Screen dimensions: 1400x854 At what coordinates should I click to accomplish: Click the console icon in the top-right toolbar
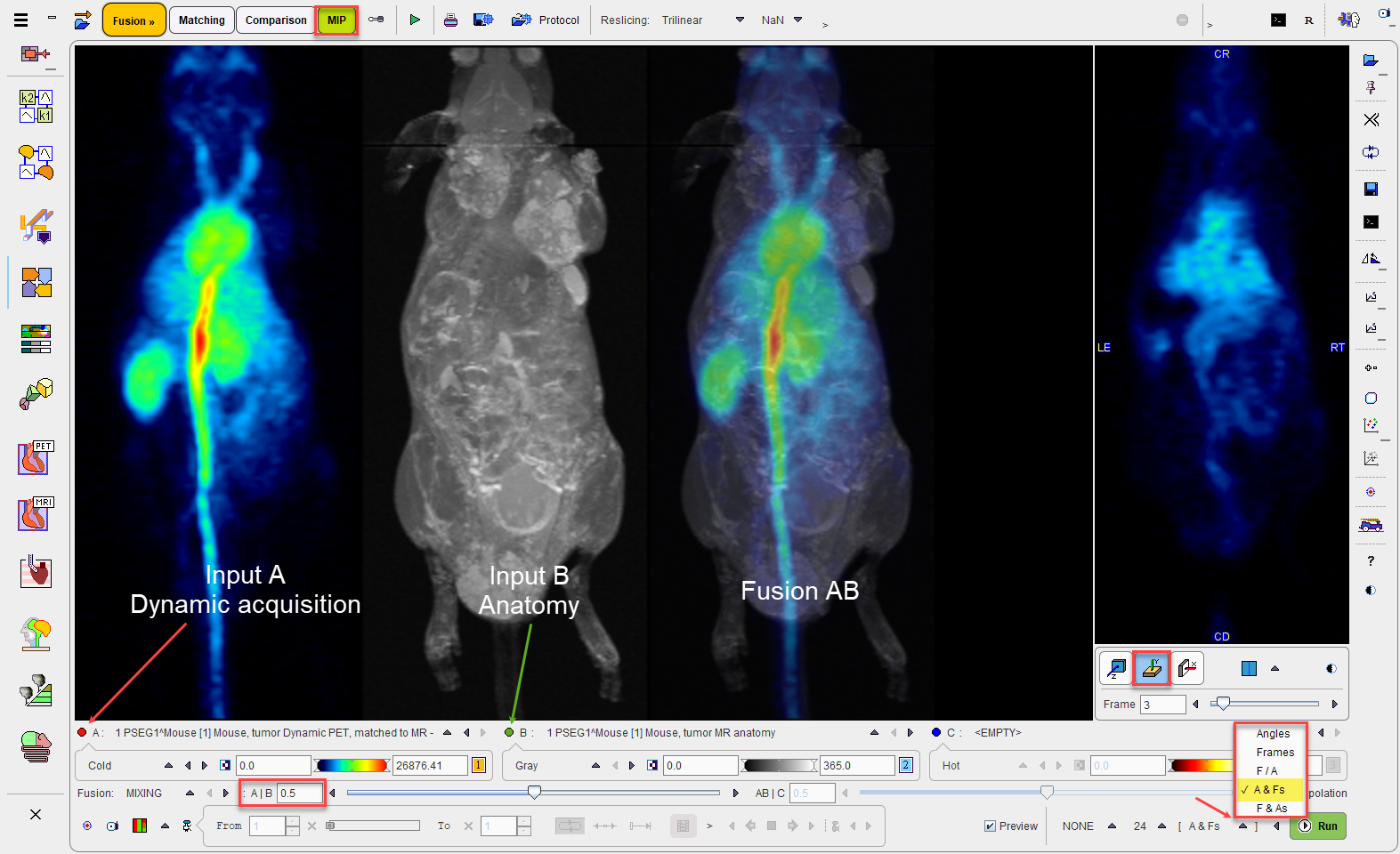coord(1278,20)
